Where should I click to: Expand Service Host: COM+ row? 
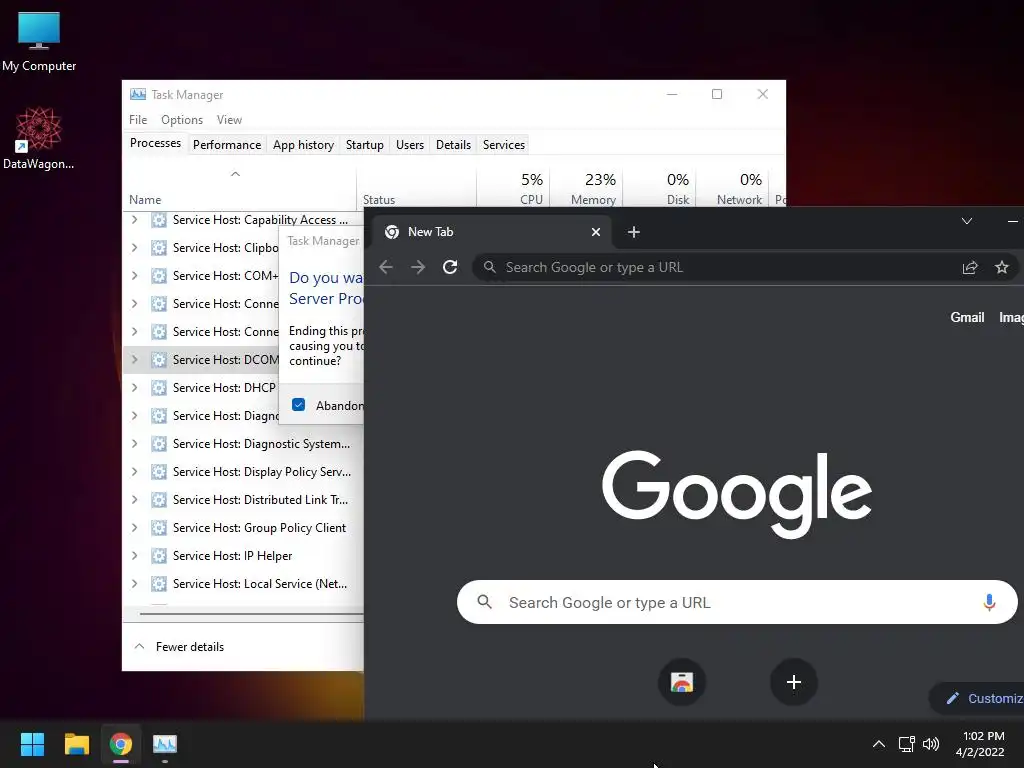pyautogui.click(x=135, y=276)
